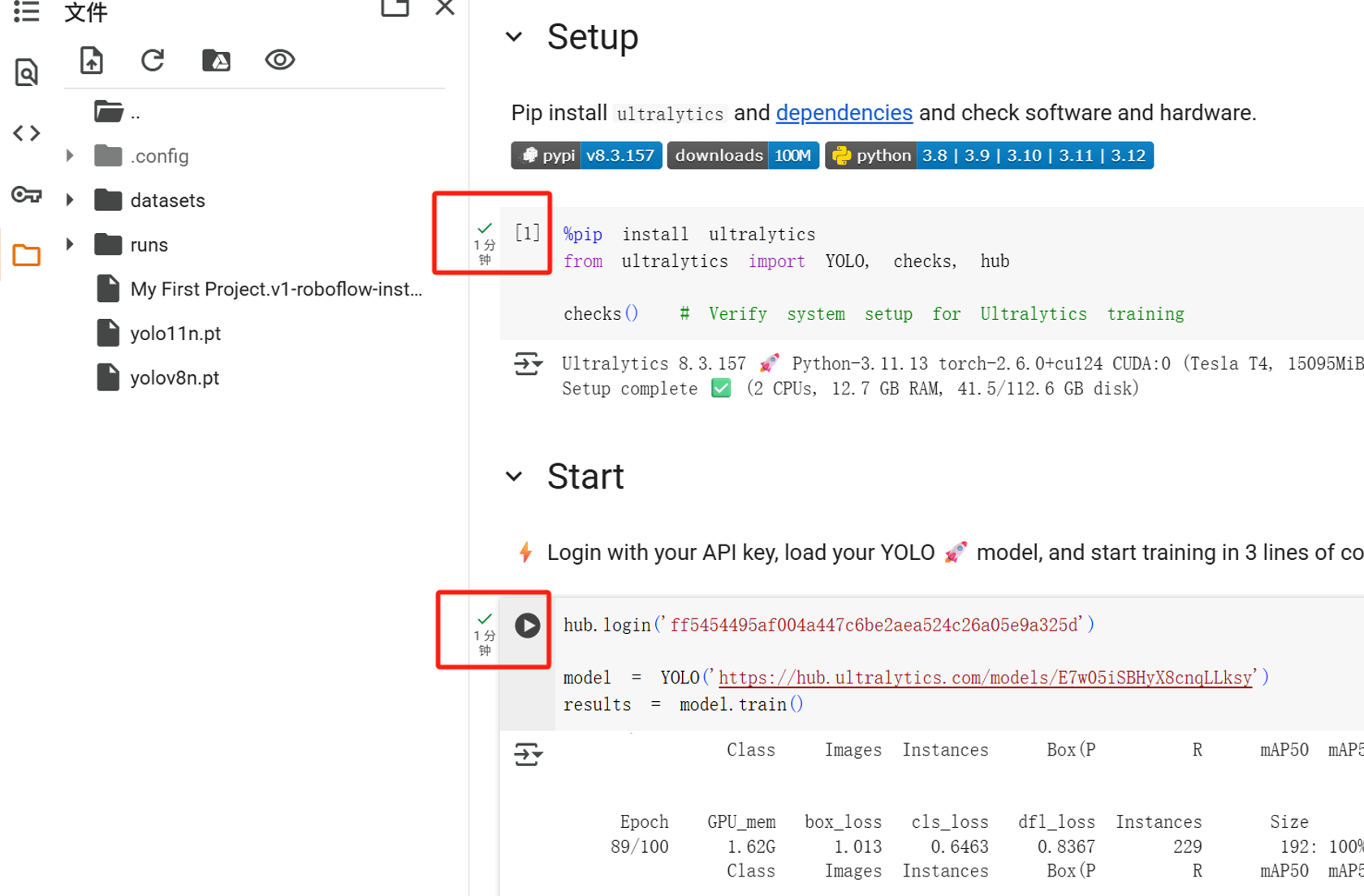Viewport: 1364px width, 896px height.
Task: Select the Files folder sidebar icon
Action: click(26, 256)
